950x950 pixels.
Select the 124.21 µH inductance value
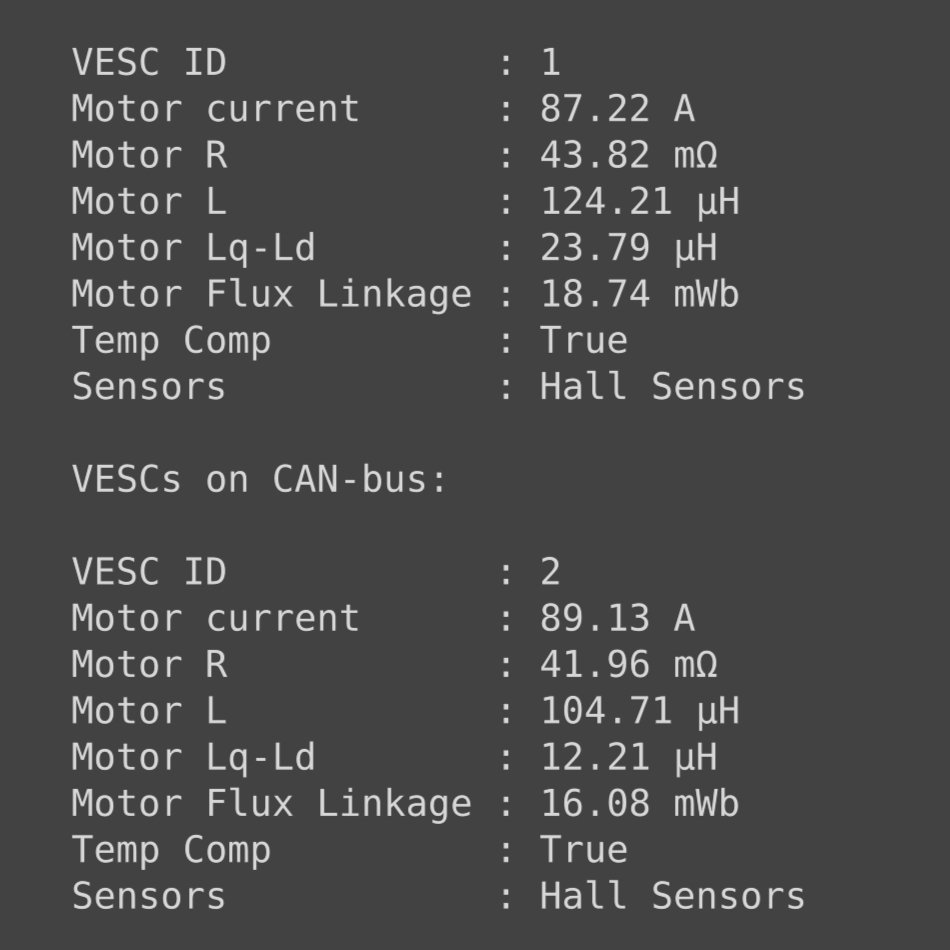pyautogui.click(x=639, y=201)
